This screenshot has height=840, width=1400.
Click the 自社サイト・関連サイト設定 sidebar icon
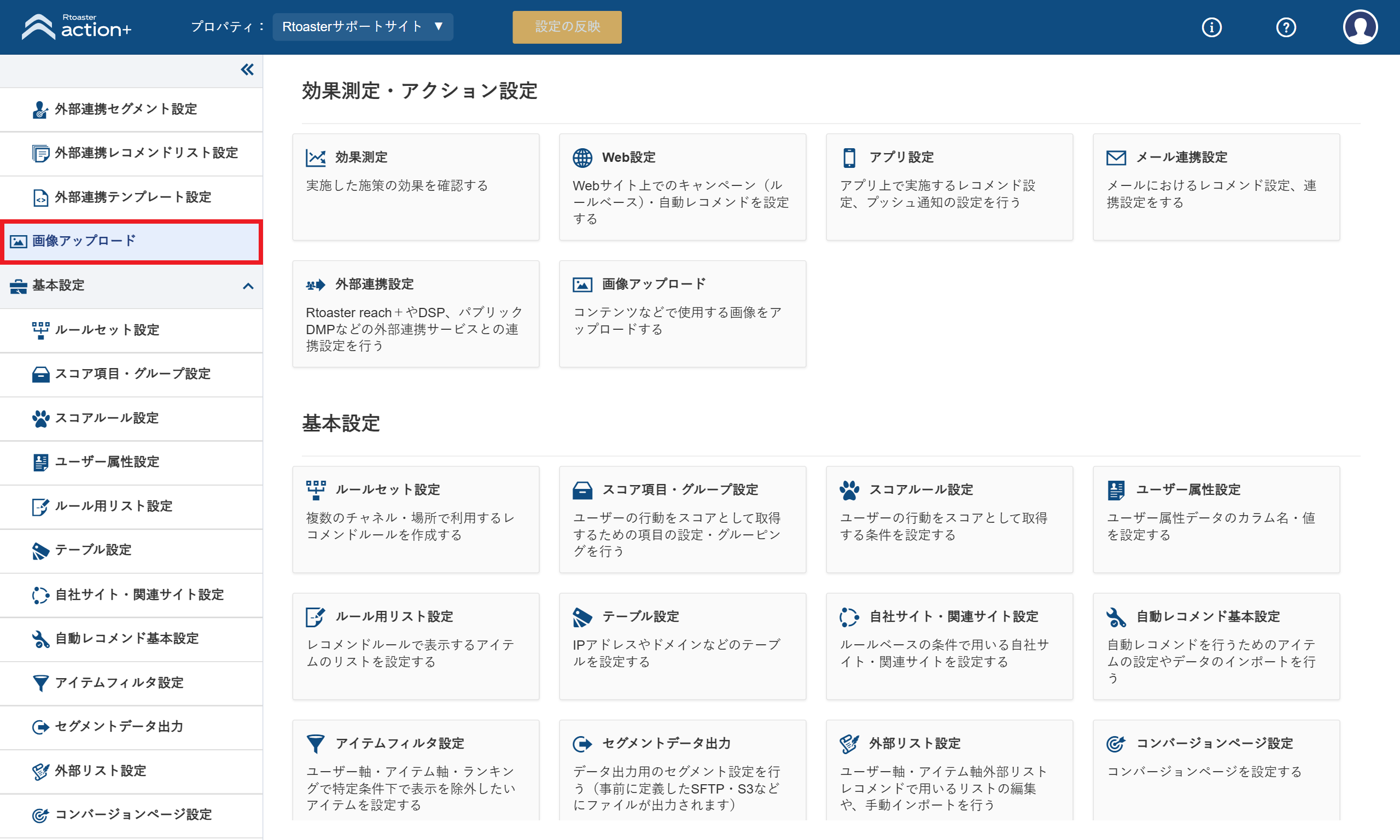41,595
